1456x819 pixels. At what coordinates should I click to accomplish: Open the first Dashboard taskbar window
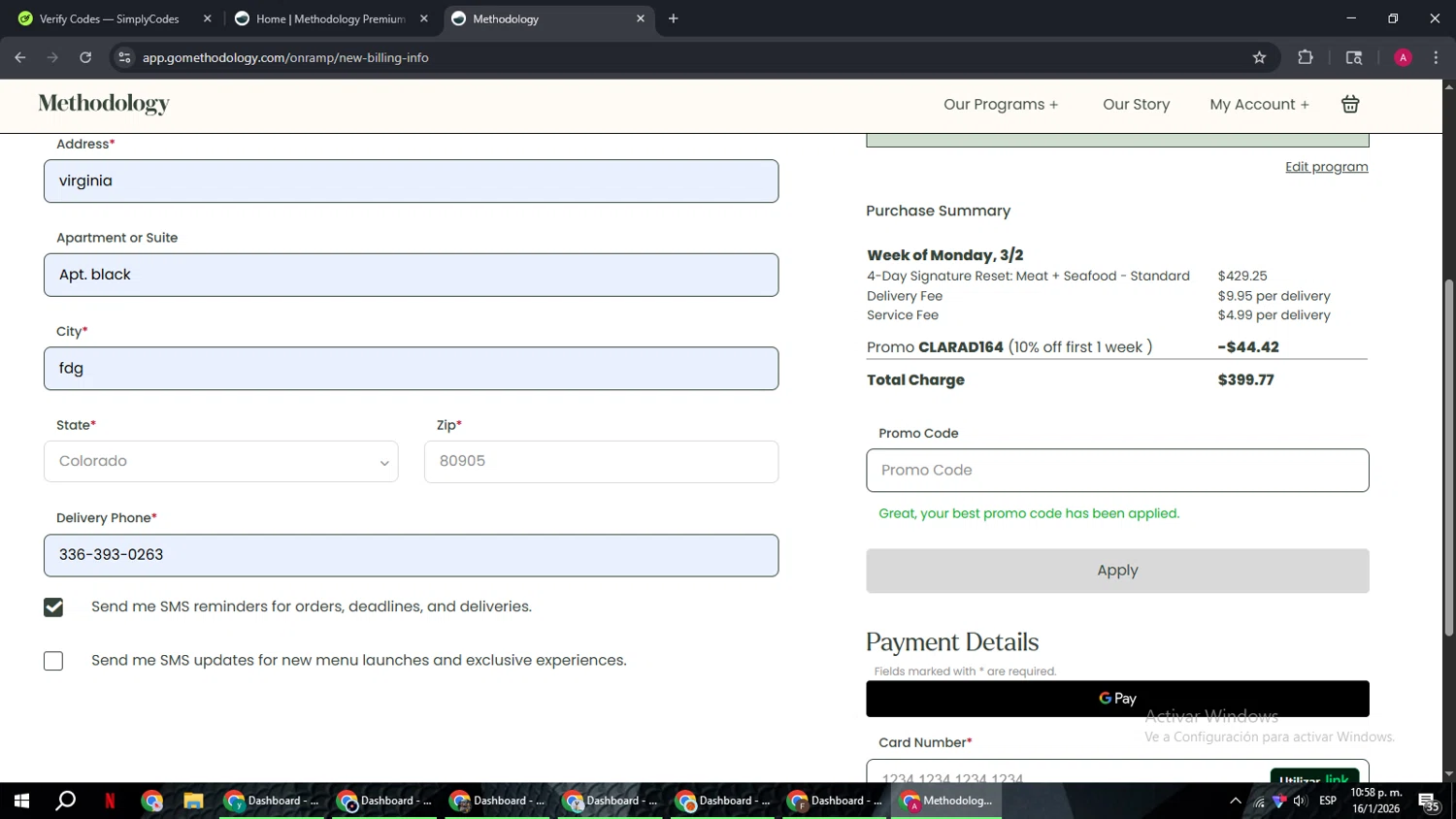pyautogui.click(x=273, y=801)
